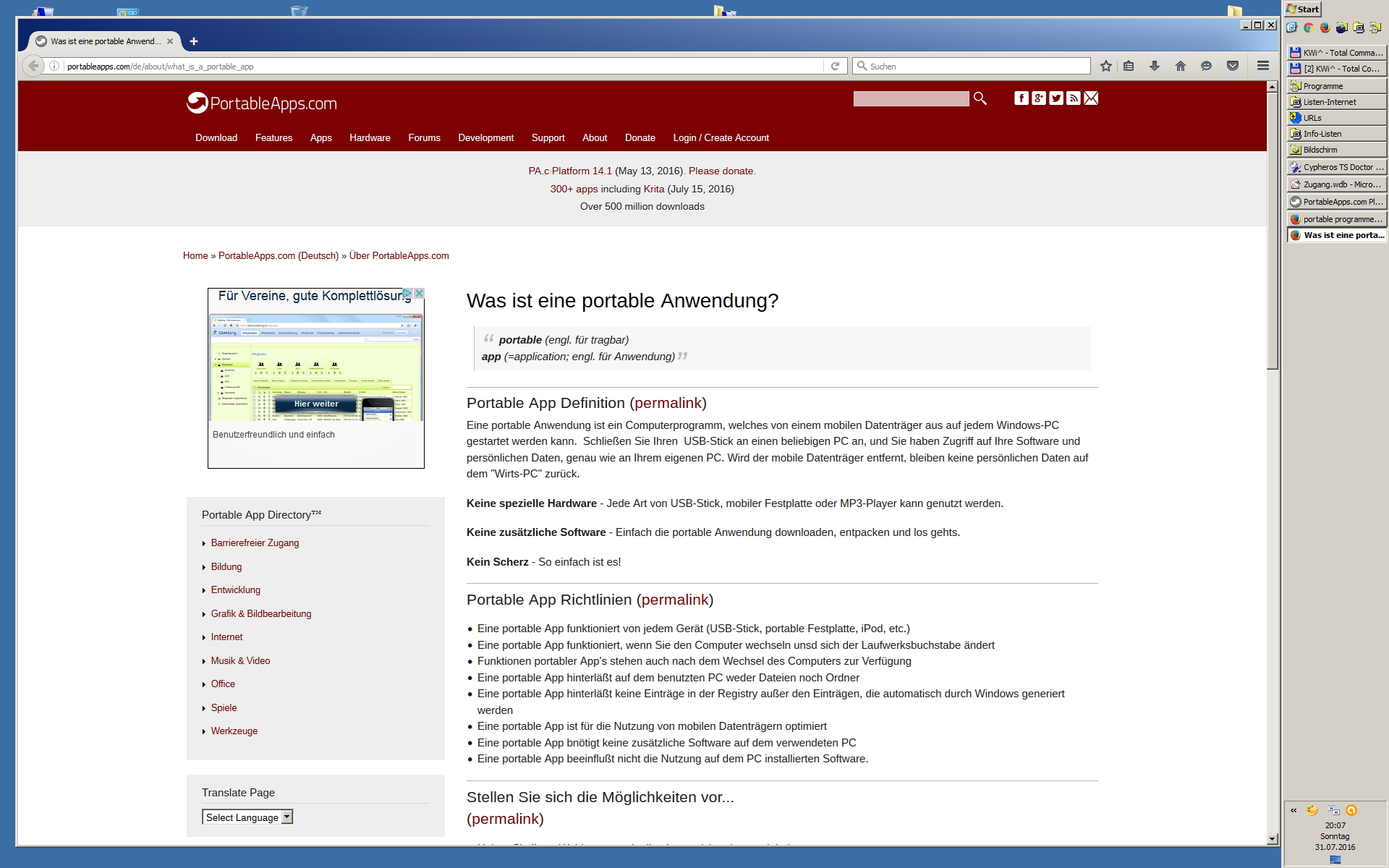
Task: Open a new browser tab
Action: [x=193, y=41]
